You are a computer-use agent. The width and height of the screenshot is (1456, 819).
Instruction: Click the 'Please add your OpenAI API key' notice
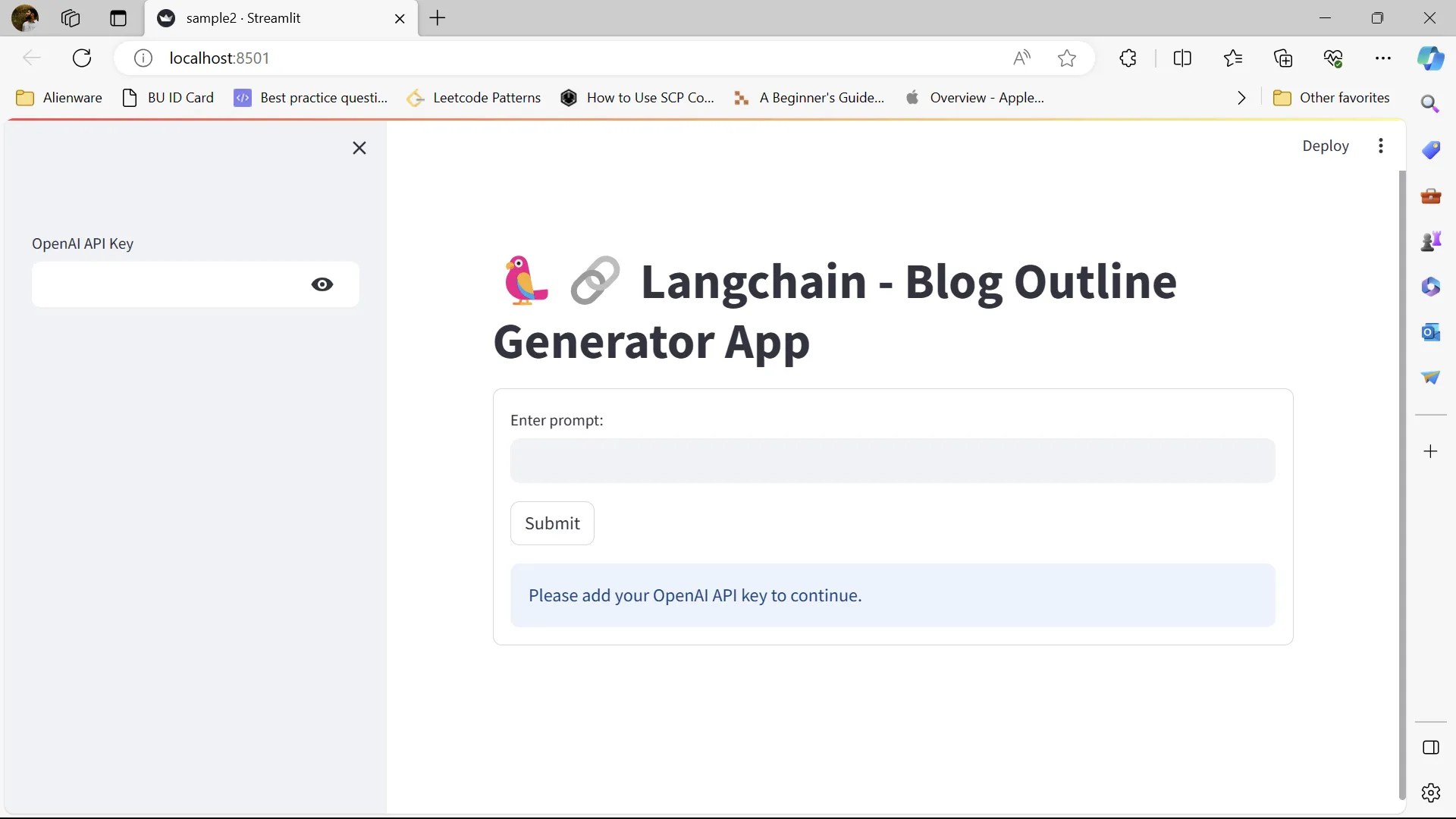tap(893, 595)
